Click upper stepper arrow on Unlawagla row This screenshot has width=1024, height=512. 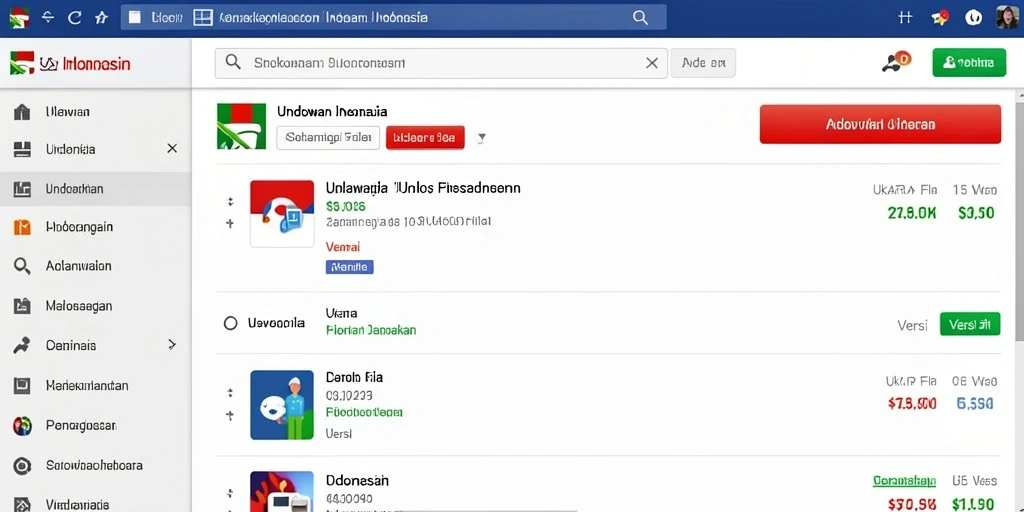tap(230, 202)
